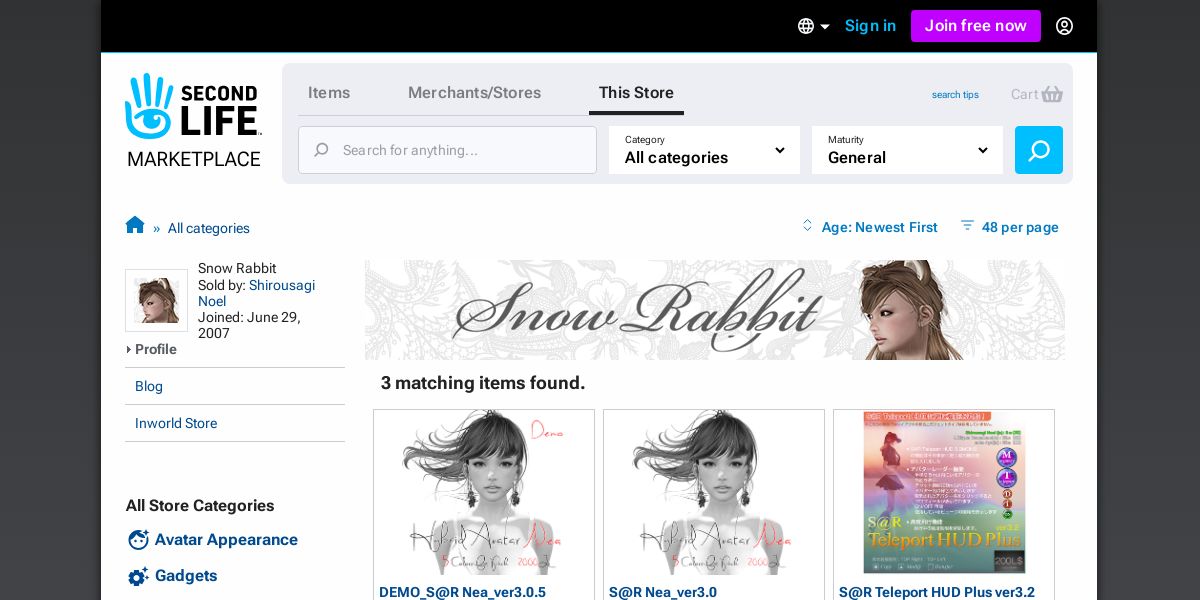Image resolution: width=1200 pixels, height=600 pixels.
Task: Open the store Blog link
Action: pos(149,386)
